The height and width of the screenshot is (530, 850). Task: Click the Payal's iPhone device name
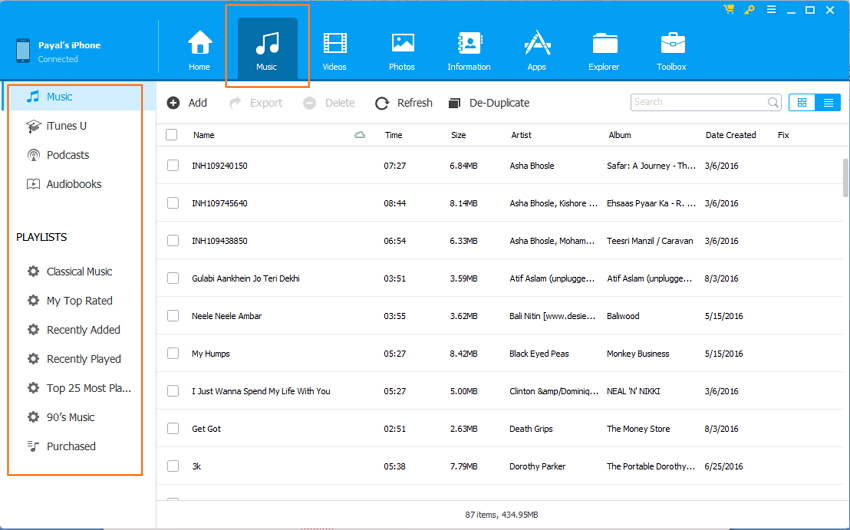pos(69,45)
